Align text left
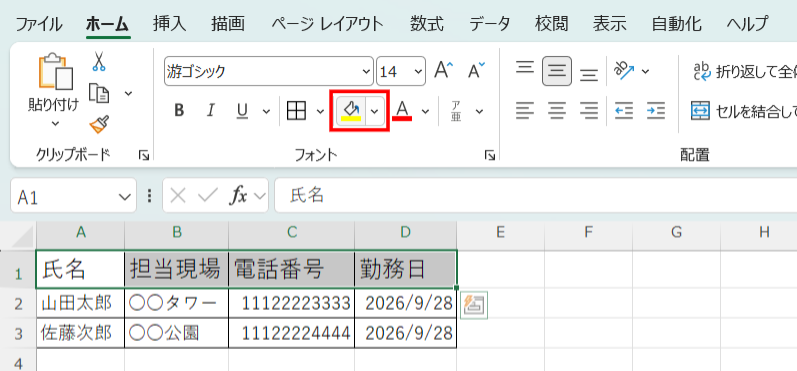Screen dimensions: 797x371 (525, 110)
